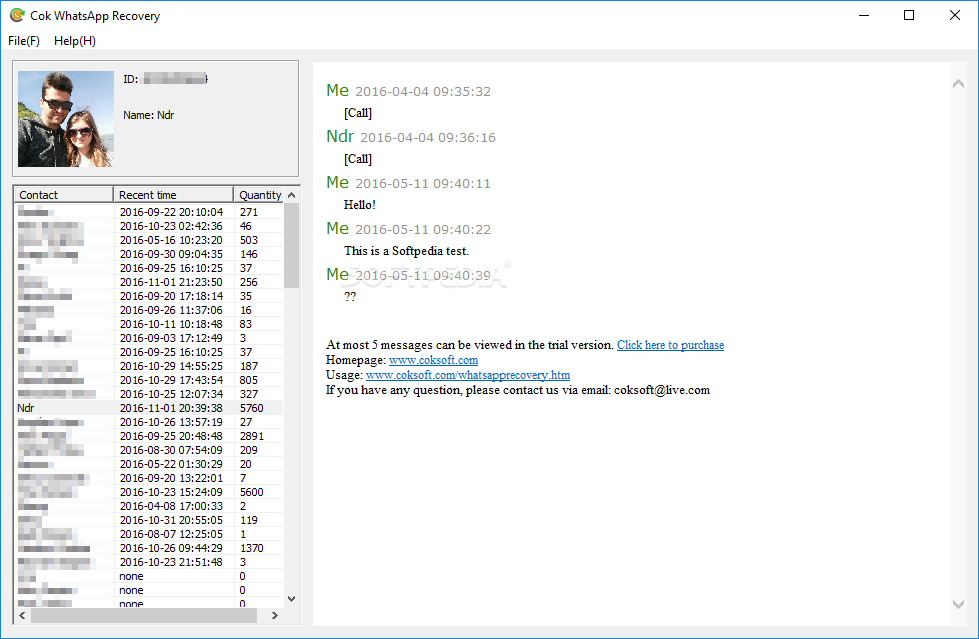The image size is (979, 639).
Task: Click the 'Click here to purchase' link
Action: tap(670, 345)
